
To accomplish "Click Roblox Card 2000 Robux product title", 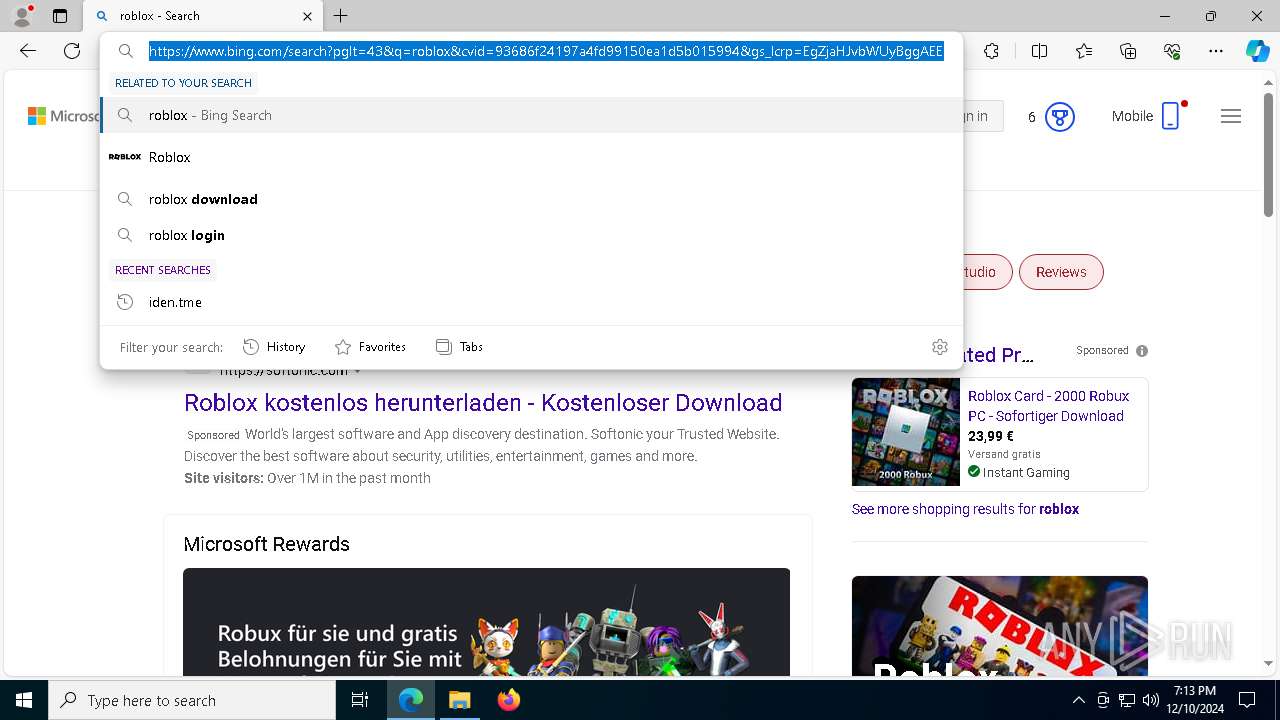I will point(1048,406).
